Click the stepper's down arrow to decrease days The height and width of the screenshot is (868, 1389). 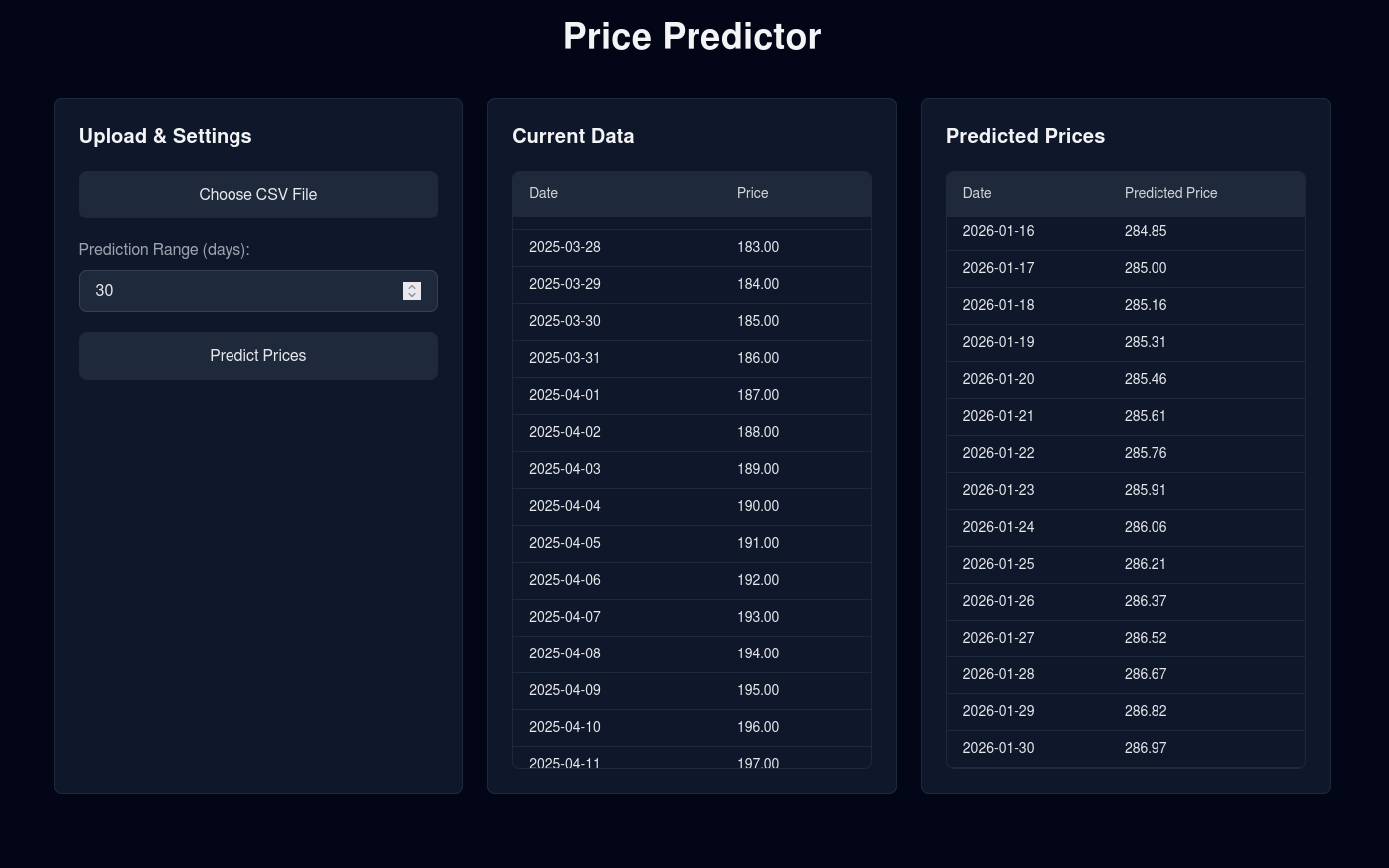[412, 295]
